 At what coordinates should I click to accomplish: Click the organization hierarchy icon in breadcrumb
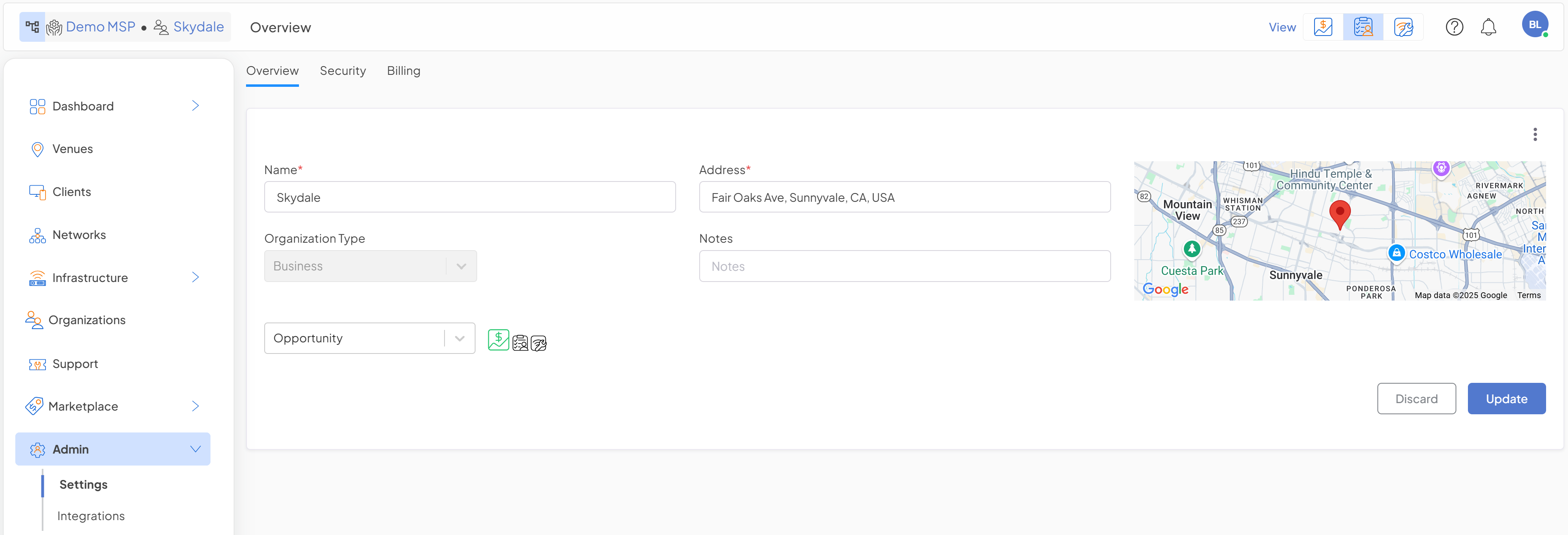tap(32, 27)
